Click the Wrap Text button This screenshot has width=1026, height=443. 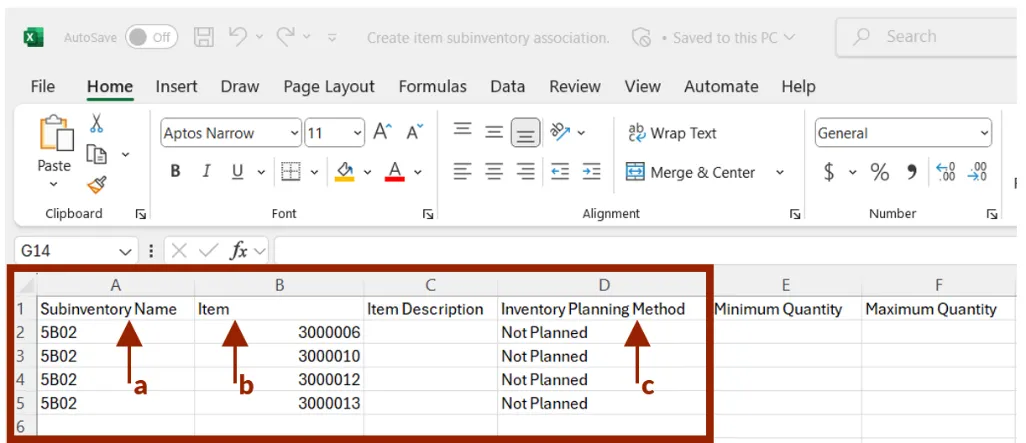point(672,133)
